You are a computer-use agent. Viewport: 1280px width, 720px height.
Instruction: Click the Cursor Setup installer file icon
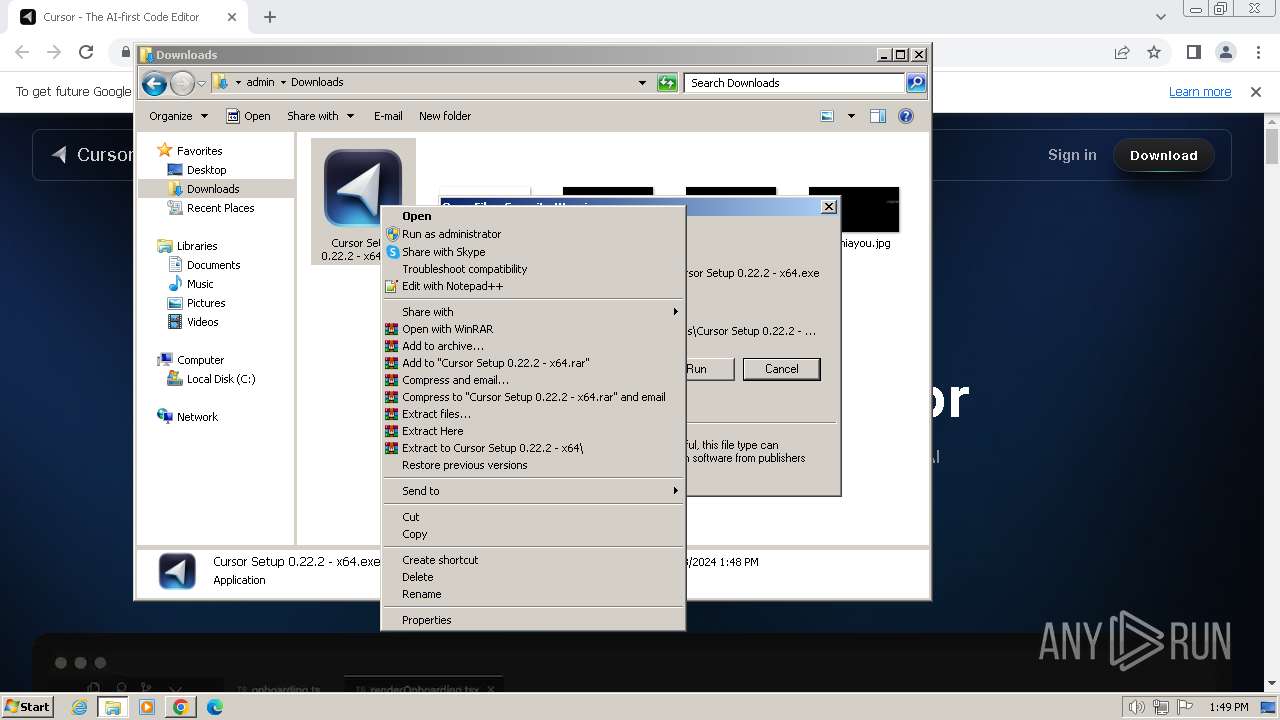click(363, 189)
